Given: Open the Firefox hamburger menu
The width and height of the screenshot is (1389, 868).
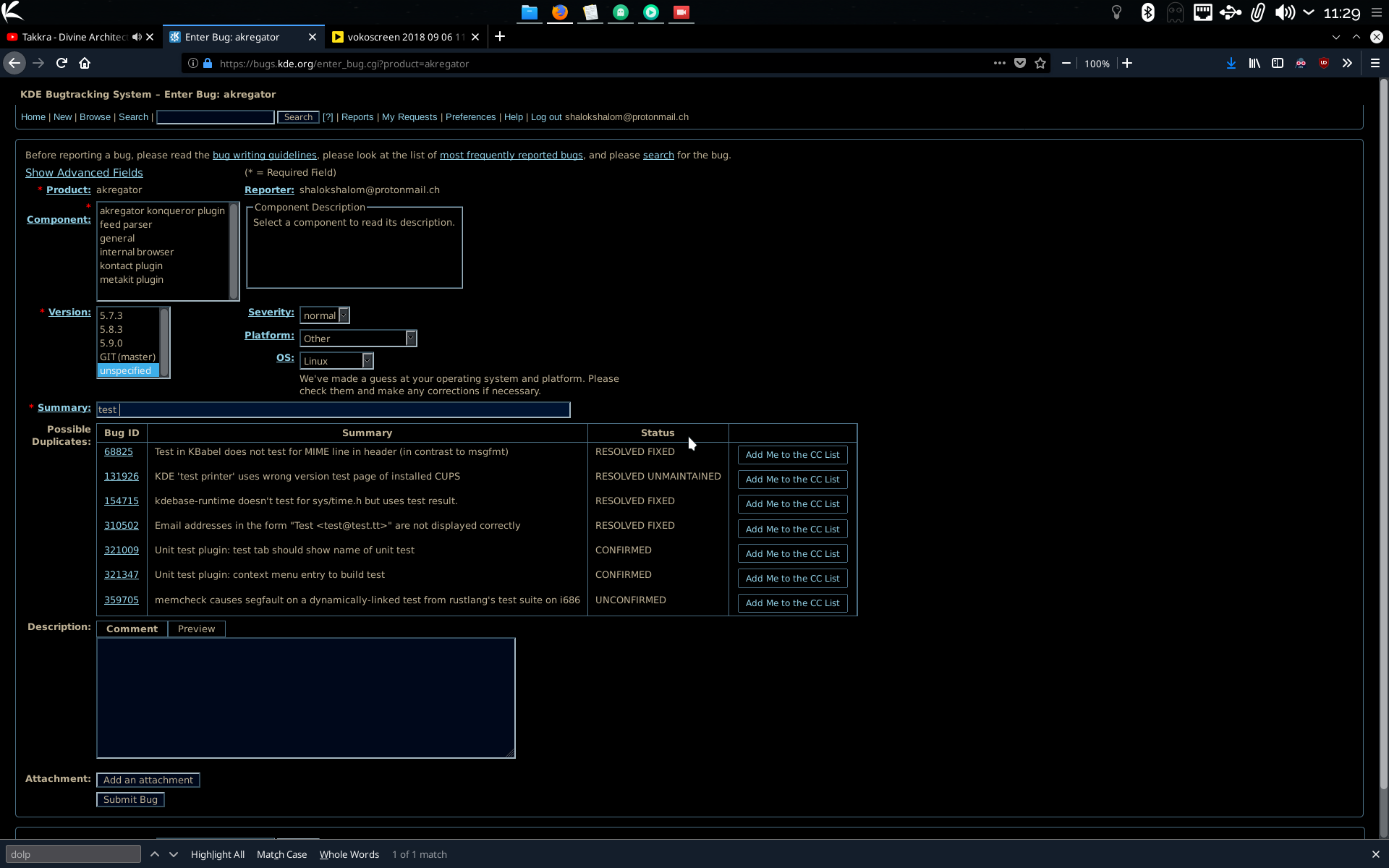Looking at the screenshot, I should click(x=1375, y=63).
